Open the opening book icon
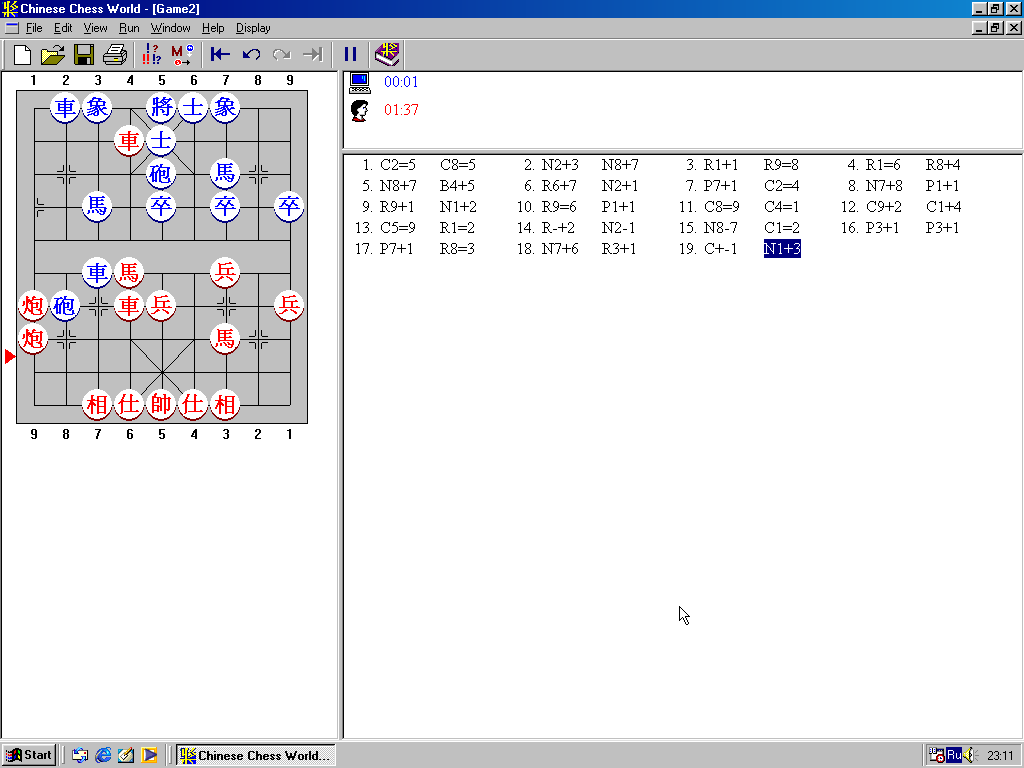This screenshot has width=1024, height=768. [387, 55]
